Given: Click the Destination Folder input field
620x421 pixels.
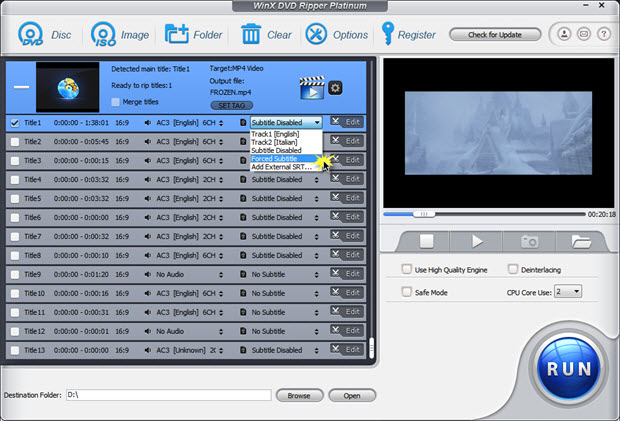Looking at the screenshot, I should (168, 395).
